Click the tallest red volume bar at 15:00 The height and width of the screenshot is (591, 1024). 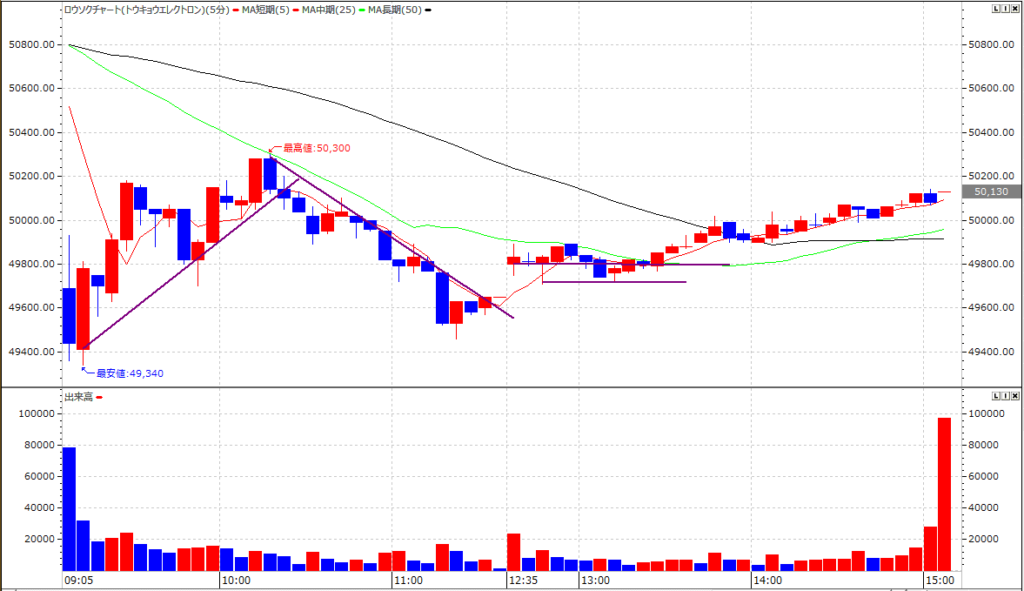943,494
